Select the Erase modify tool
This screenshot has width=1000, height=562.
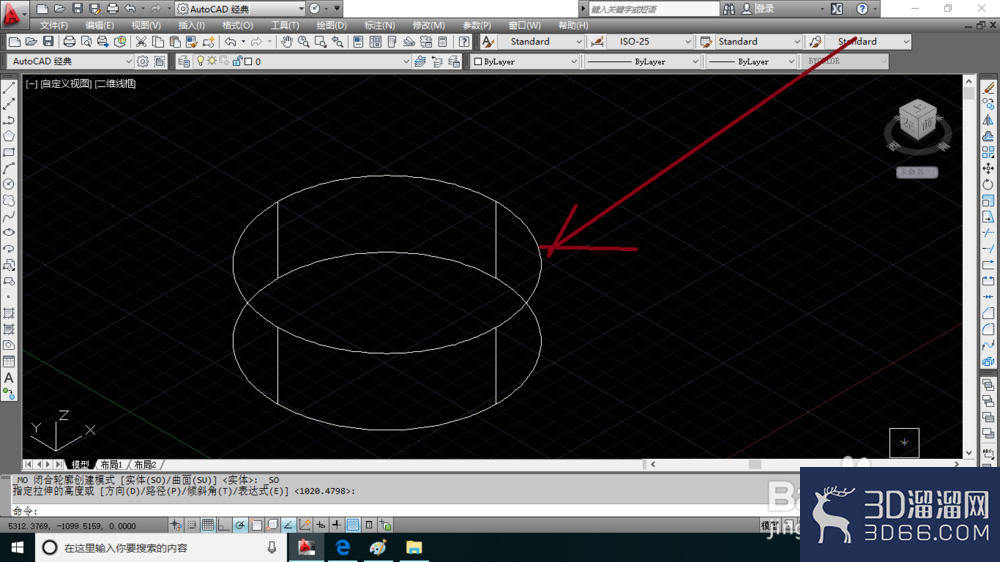point(988,87)
